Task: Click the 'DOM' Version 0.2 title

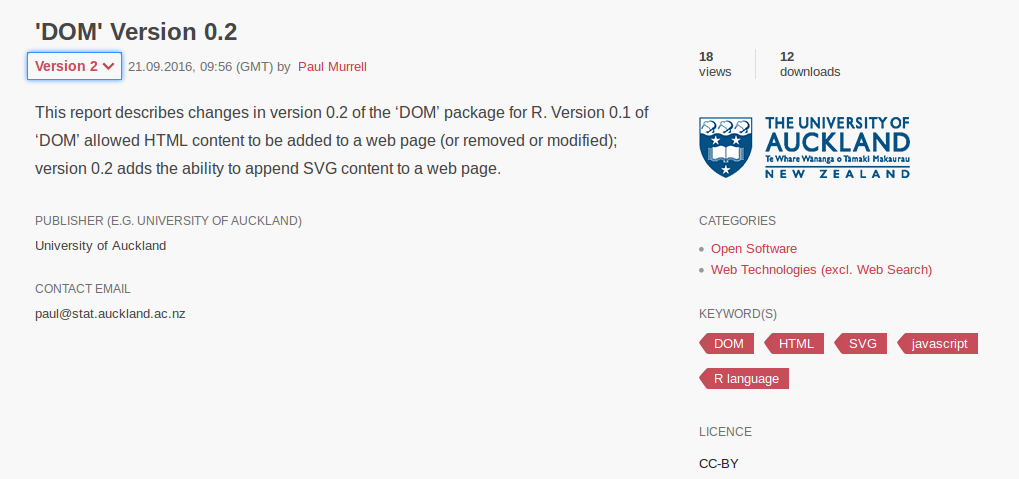Action: click(x=136, y=32)
